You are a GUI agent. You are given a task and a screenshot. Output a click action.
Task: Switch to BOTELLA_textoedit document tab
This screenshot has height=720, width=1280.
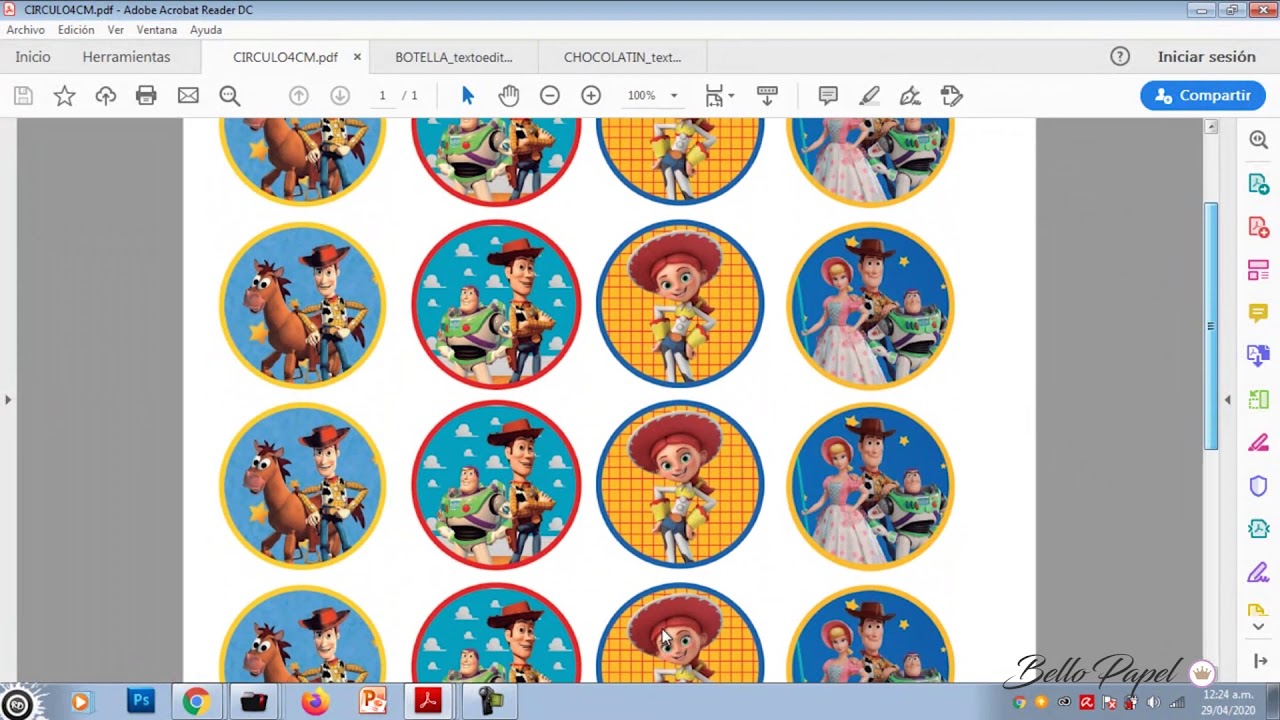tap(453, 57)
